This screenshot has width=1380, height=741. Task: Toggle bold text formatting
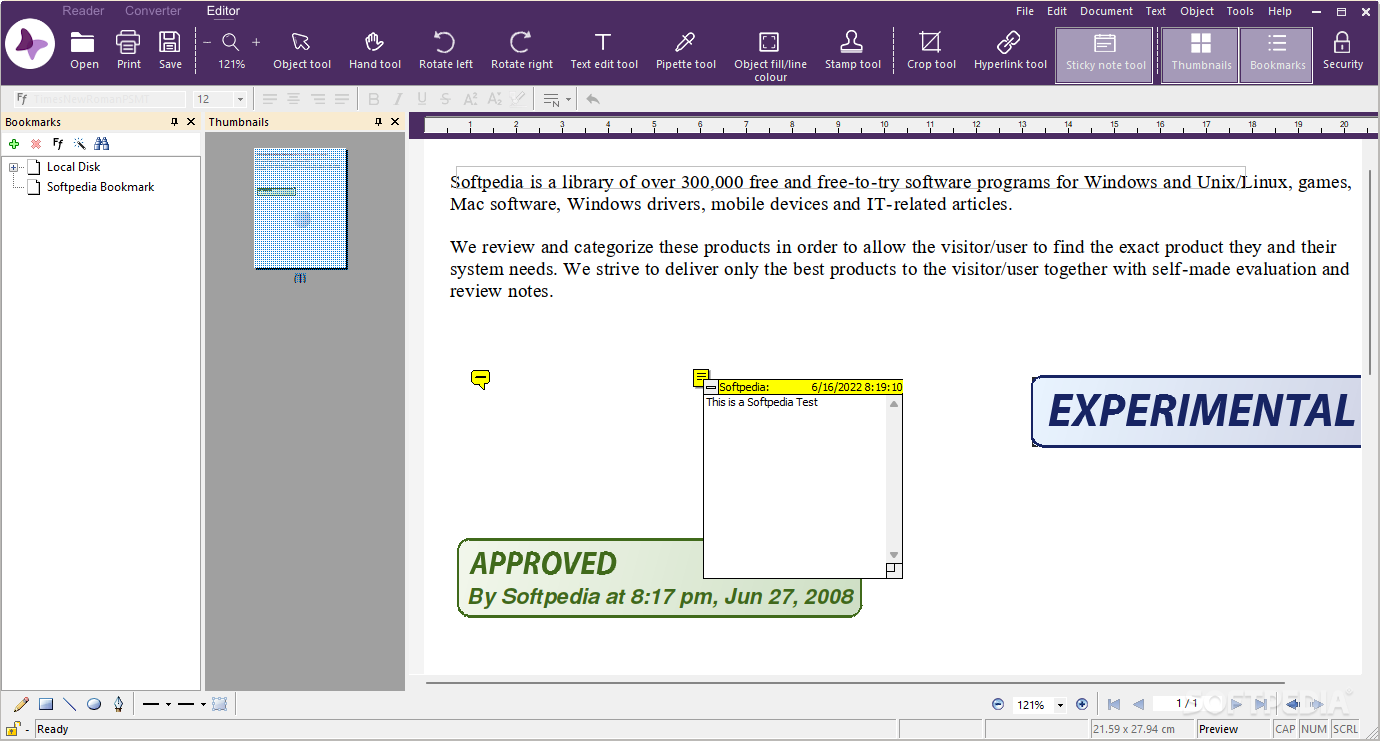point(374,99)
